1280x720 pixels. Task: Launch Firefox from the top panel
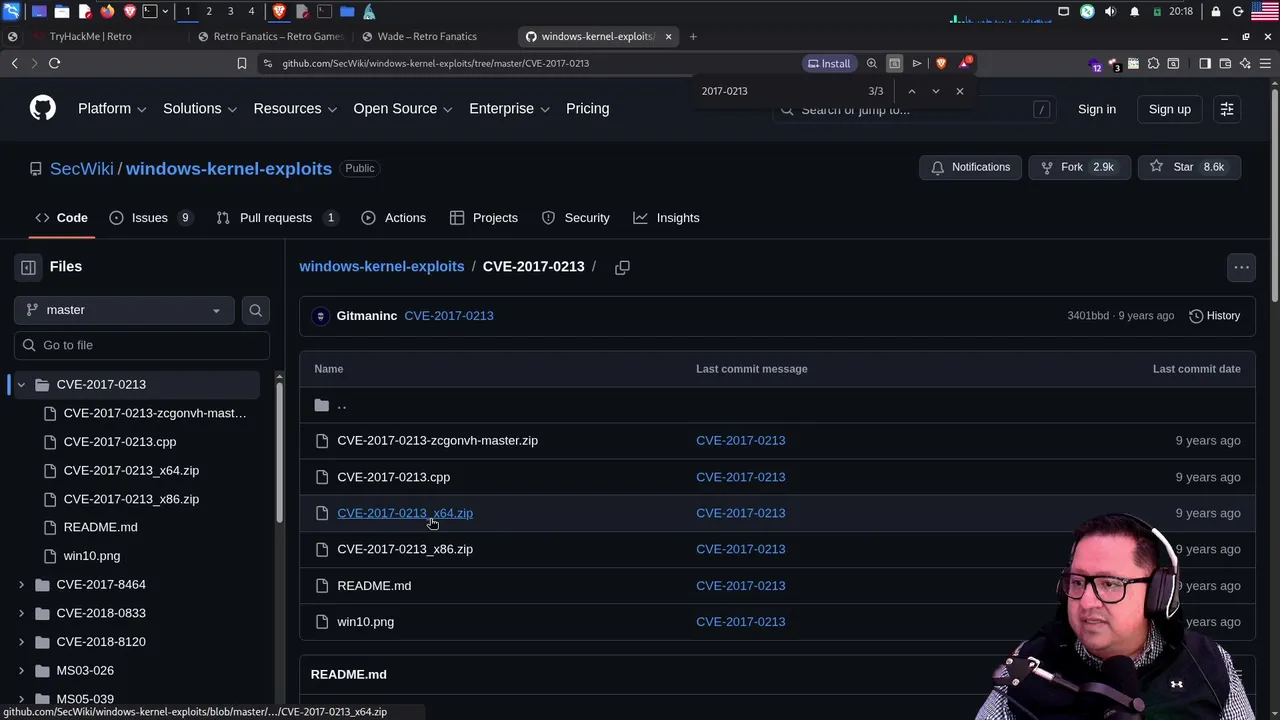coord(108,11)
